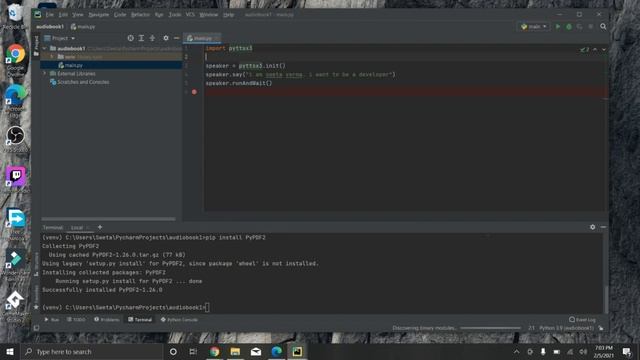Open the Help menu
This screenshot has height=360, width=640.
[229, 15]
